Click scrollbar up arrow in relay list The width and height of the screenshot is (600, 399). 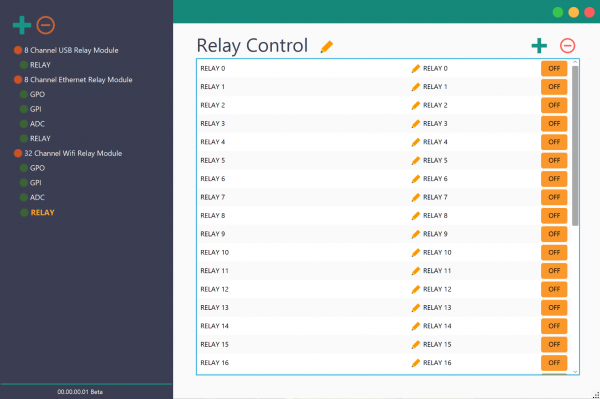point(575,62)
